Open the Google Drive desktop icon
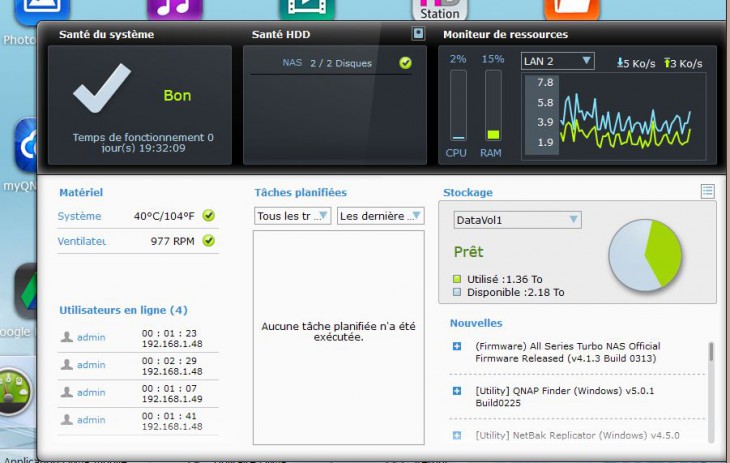The width and height of the screenshot is (730, 463). click(26, 291)
